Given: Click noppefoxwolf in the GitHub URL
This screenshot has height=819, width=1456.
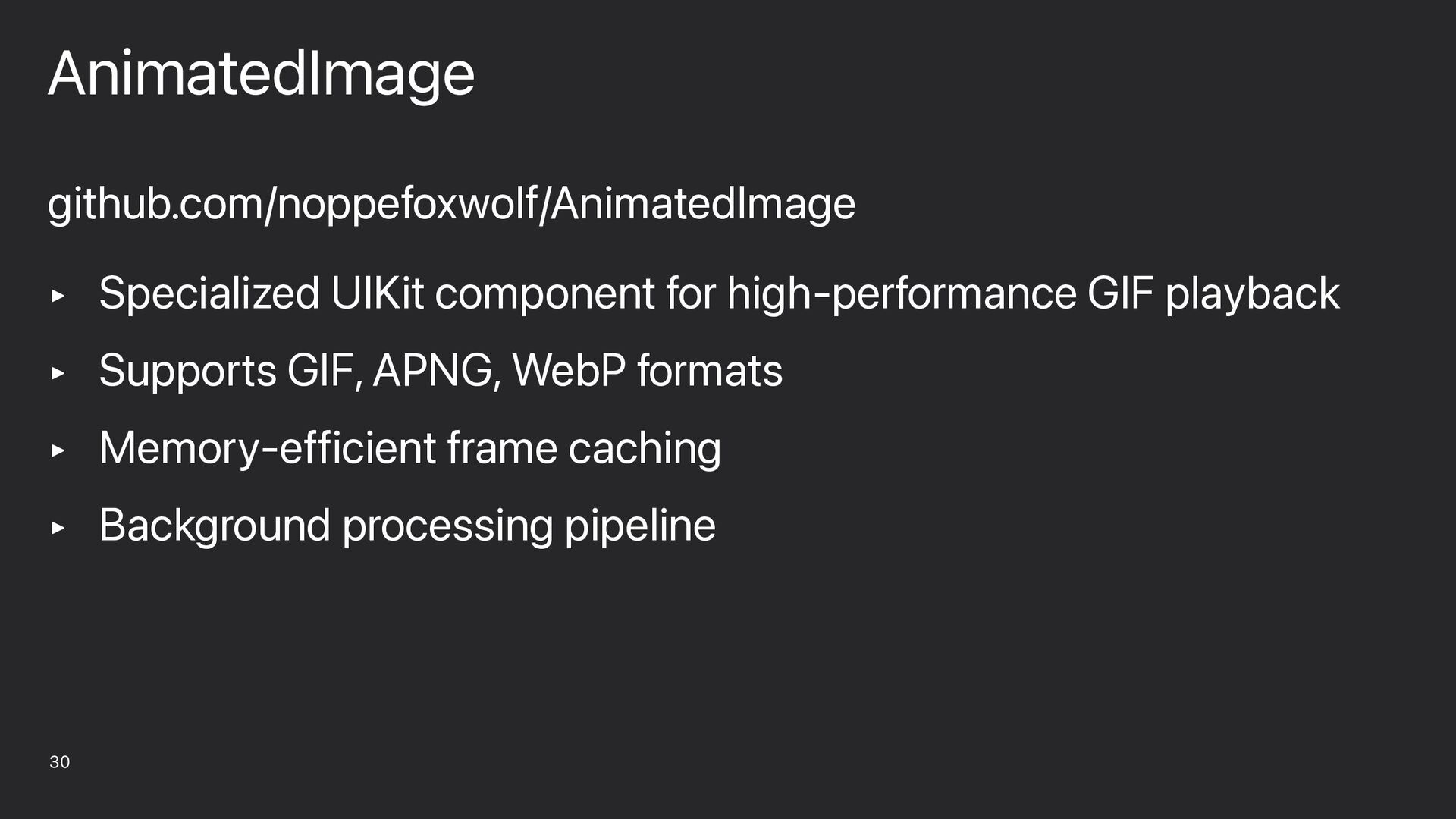Looking at the screenshot, I should (407, 205).
